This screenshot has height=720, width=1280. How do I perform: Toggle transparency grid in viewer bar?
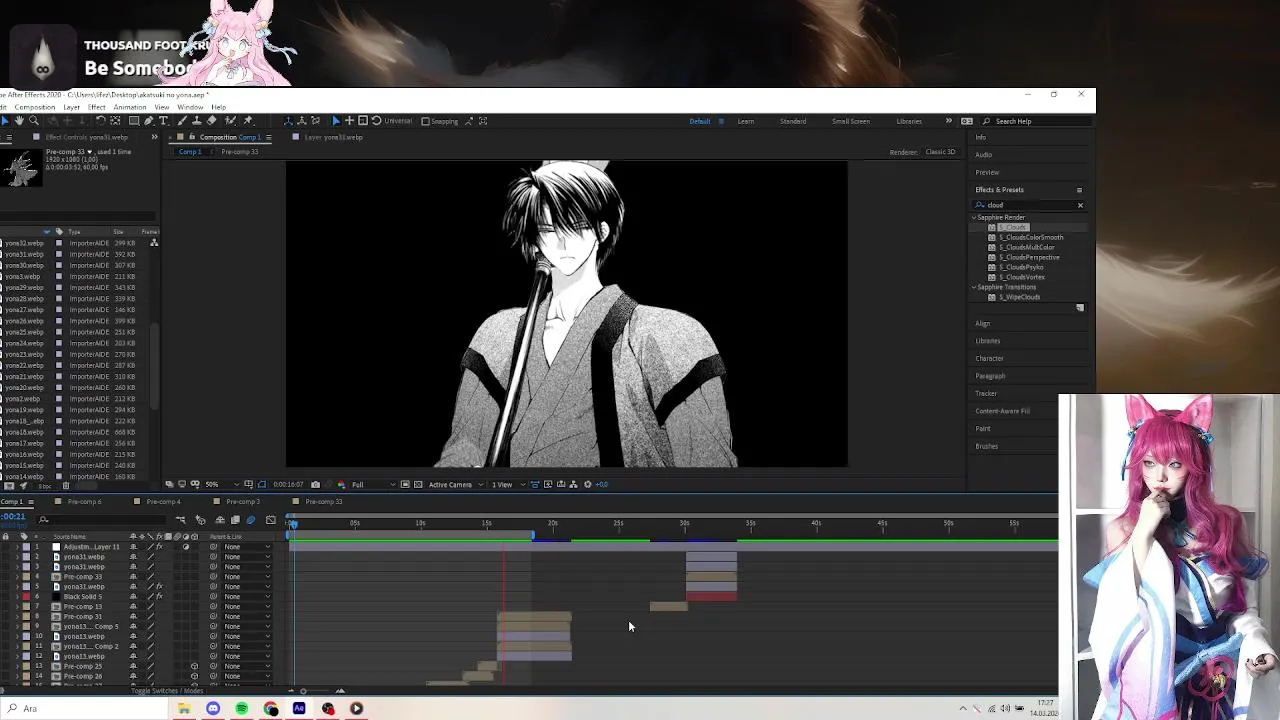pos(418,484)
